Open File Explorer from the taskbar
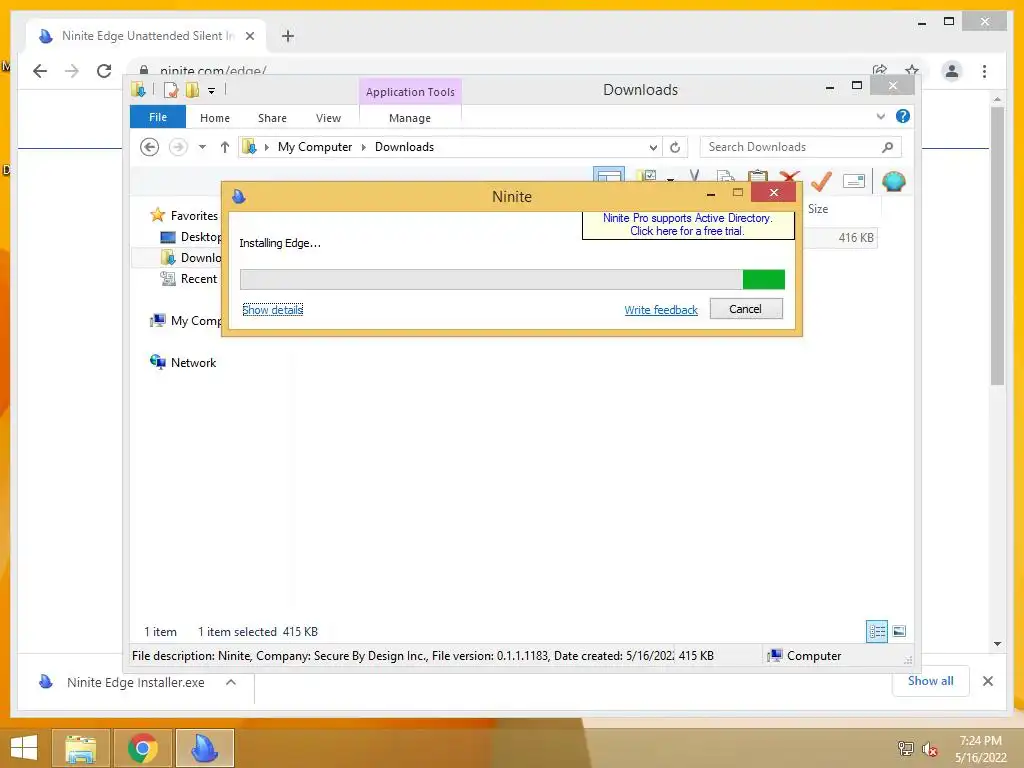The height and width of the screenshot is (768, 1024). click(81, 748)
